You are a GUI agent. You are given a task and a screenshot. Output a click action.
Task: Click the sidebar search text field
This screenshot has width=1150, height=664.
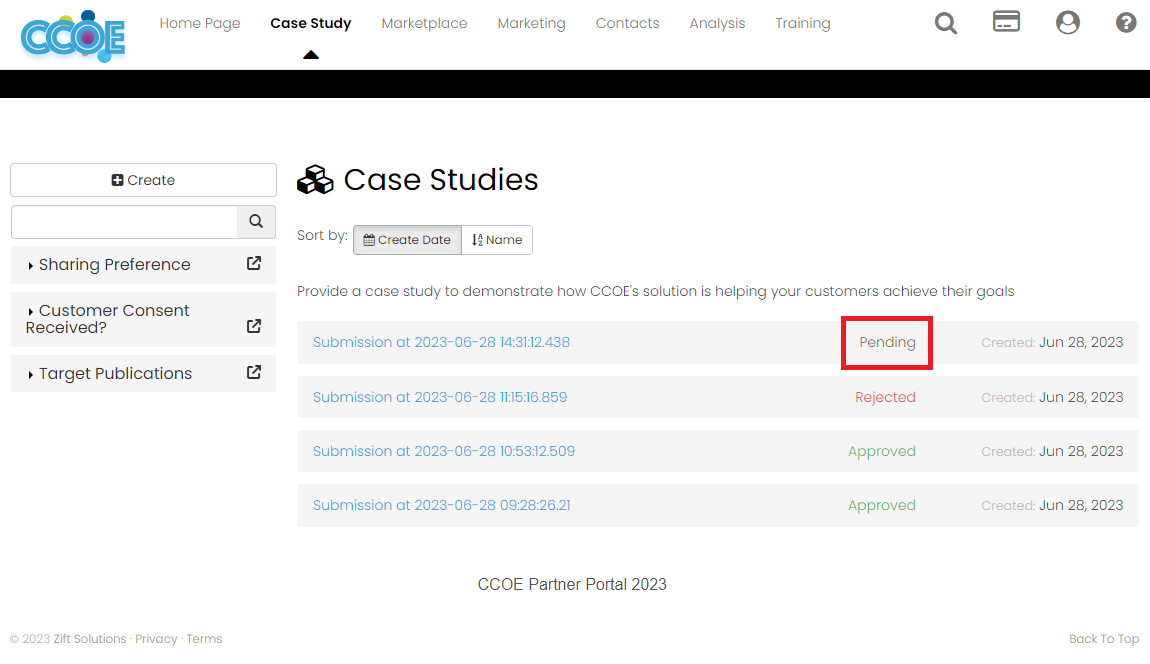pos(124,222)
